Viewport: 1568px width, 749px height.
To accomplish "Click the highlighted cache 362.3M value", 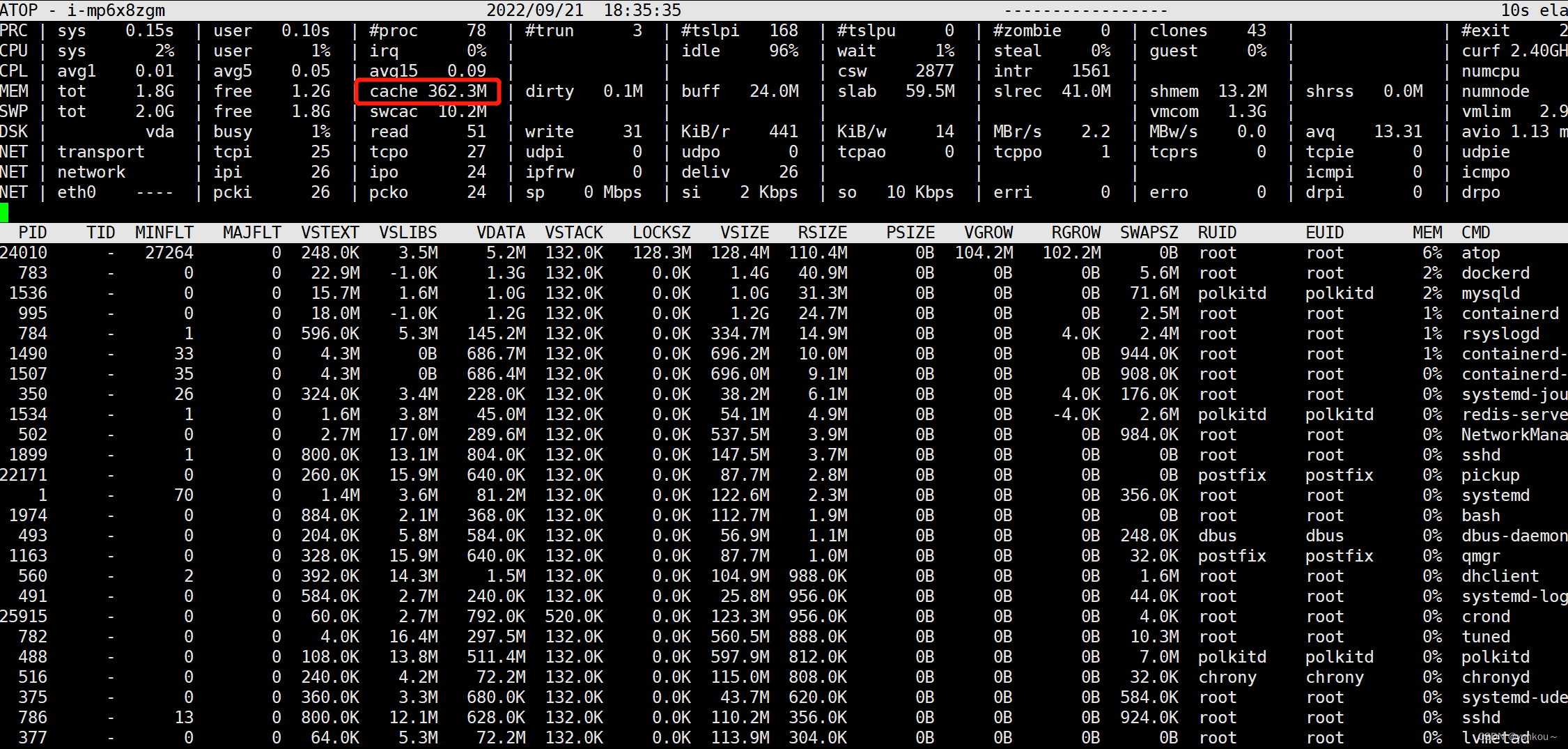I will tap(427, 91).
